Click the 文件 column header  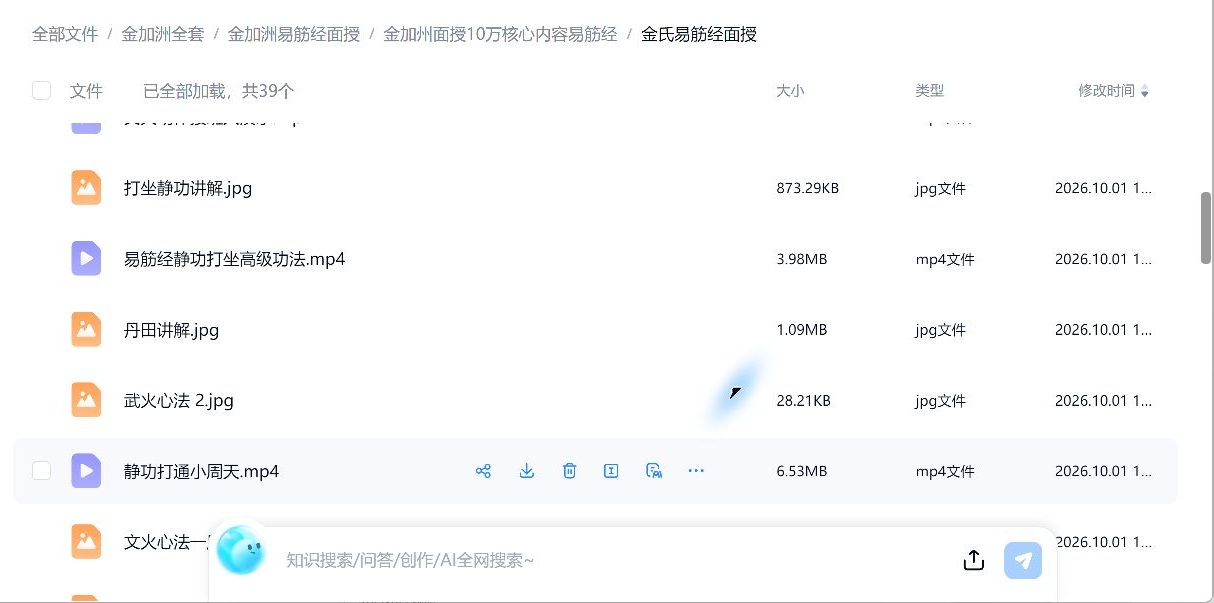coord(87,91)
